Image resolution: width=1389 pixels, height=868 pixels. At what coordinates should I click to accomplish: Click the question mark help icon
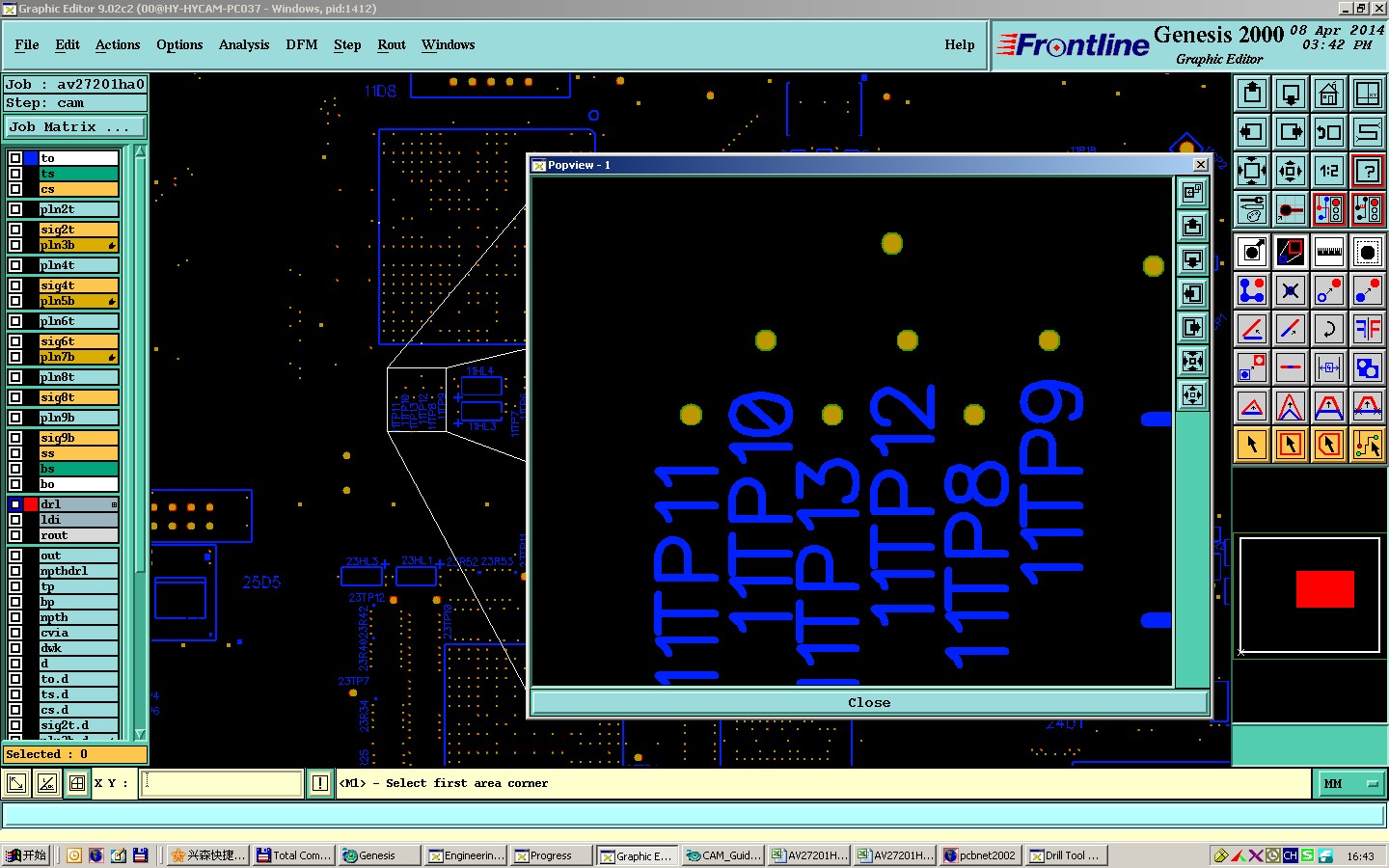pyautogui.click(x=1368, y=171)
